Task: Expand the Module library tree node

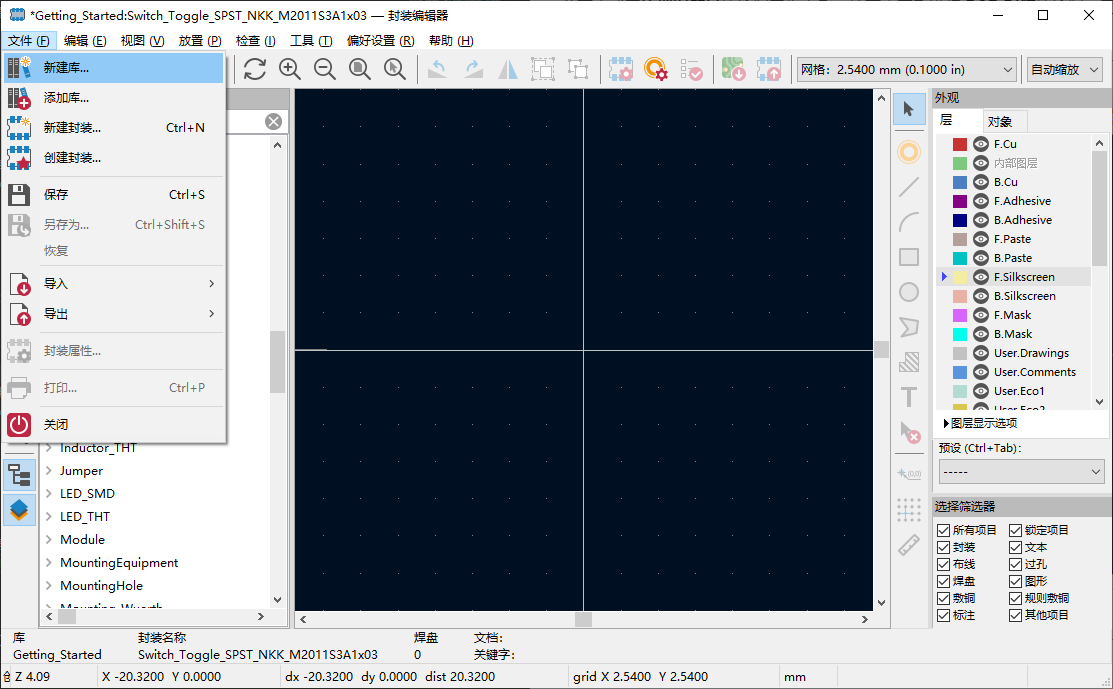Action: pos(49,539)
